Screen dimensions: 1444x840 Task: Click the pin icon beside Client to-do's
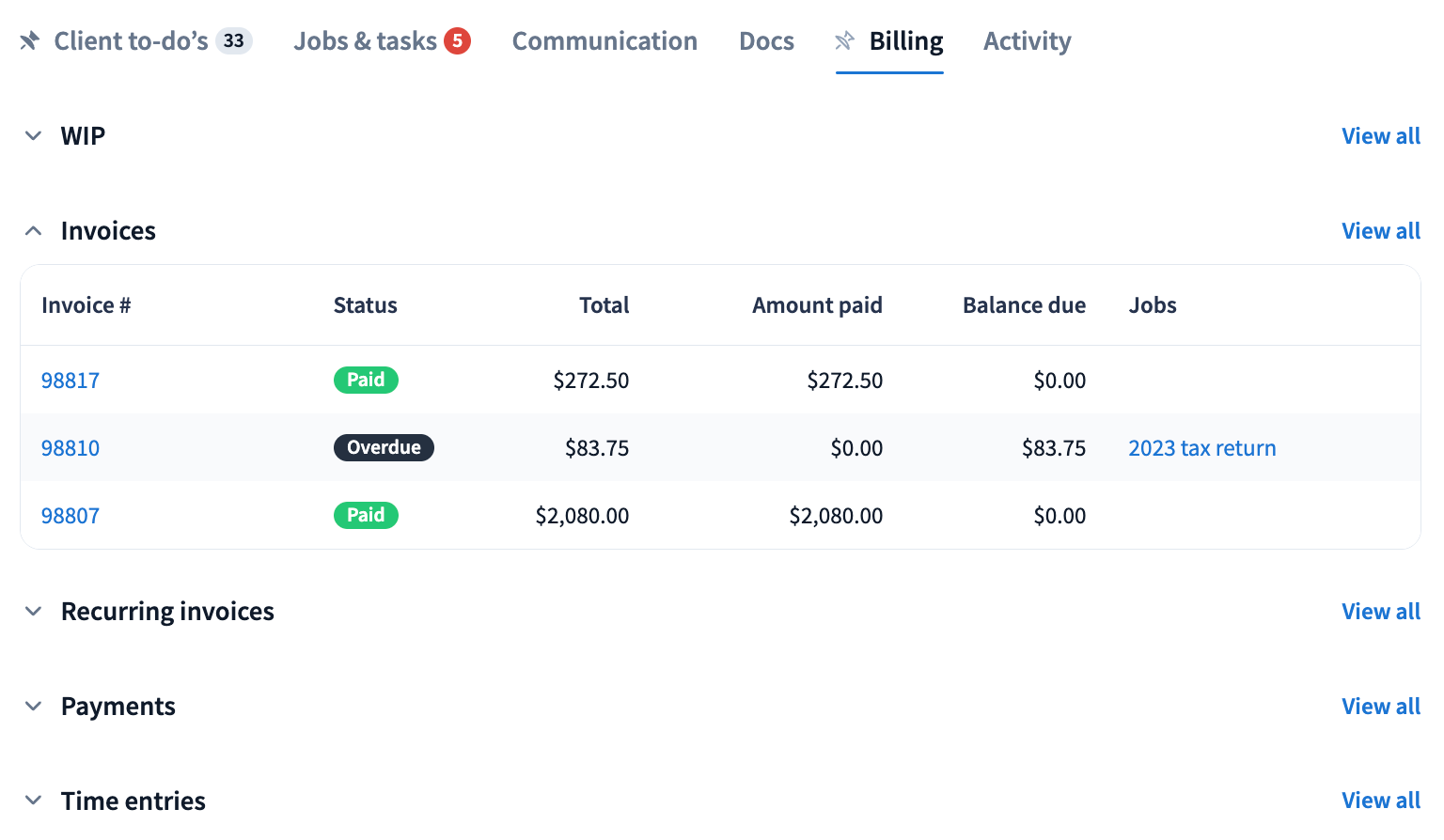pos(29,41)
